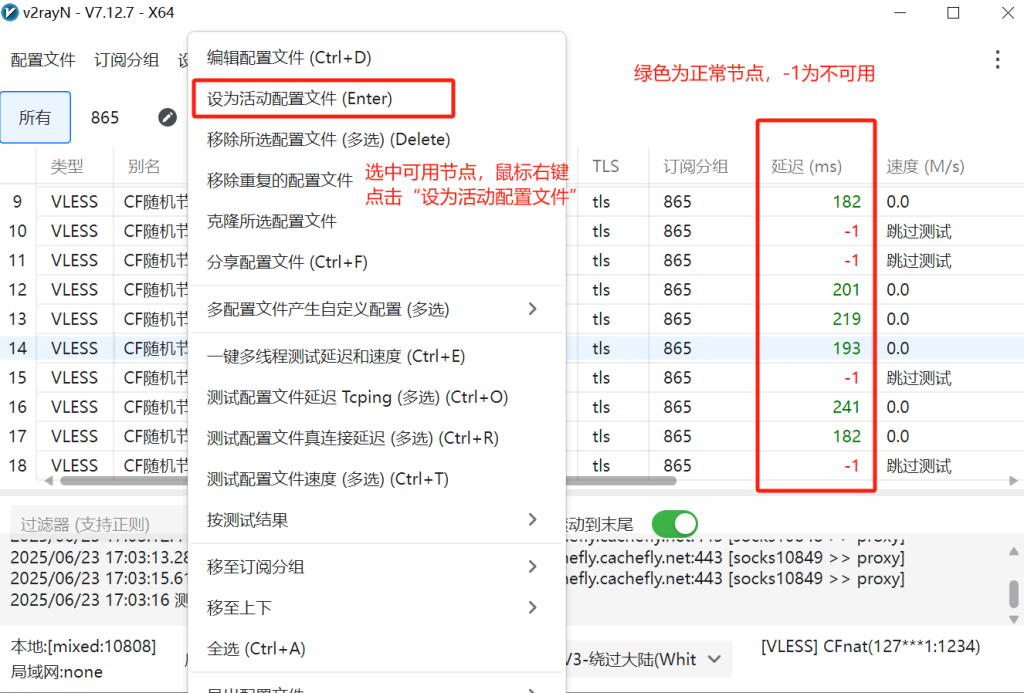The width and height of the screenshot is (1024, 693).
Task: Click 本地:[mixed:10808] status bar text
Action: (x=83, y=647)
